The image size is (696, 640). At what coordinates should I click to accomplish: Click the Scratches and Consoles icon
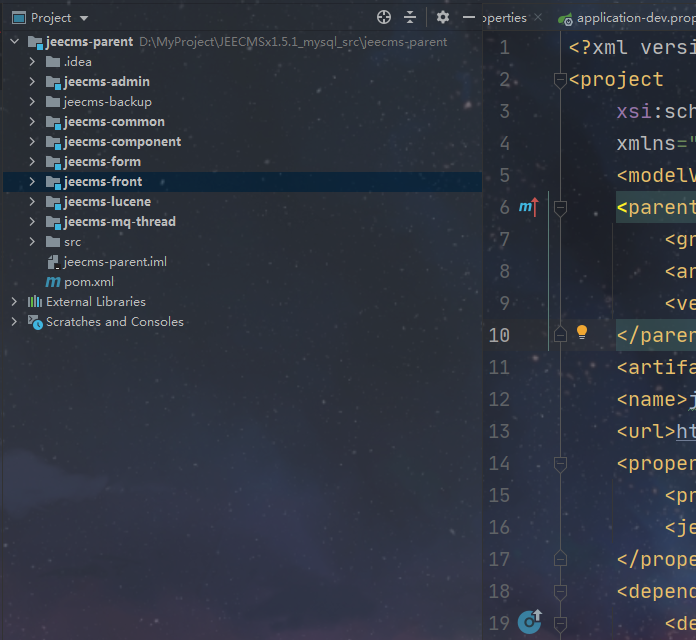[35, 322]
